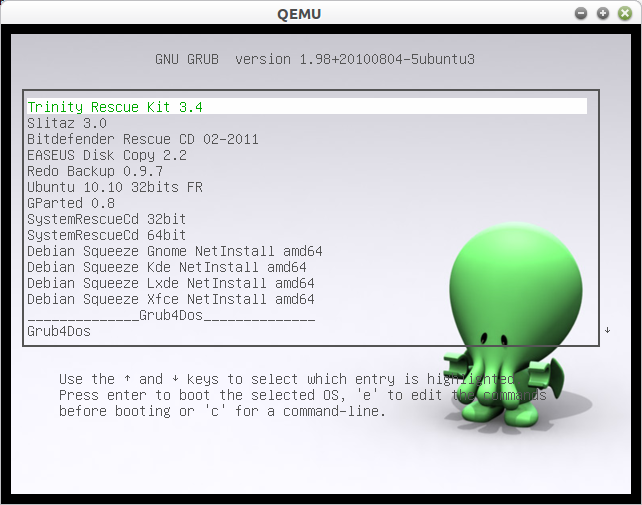642x505 pixels.
Task: Pick Bitdefender Rescue CD 02-2011
Action: tap(143, 139)
